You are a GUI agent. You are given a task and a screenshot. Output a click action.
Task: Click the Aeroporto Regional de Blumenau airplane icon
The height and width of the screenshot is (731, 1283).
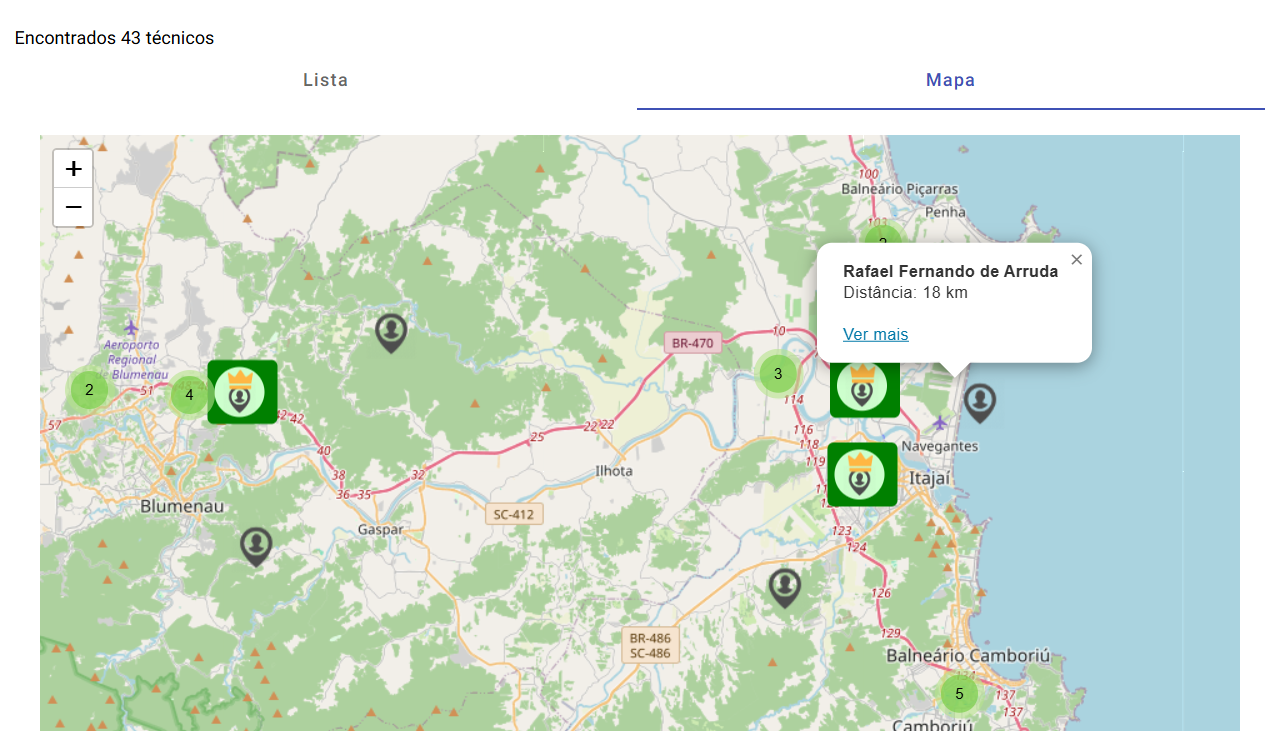131,327
